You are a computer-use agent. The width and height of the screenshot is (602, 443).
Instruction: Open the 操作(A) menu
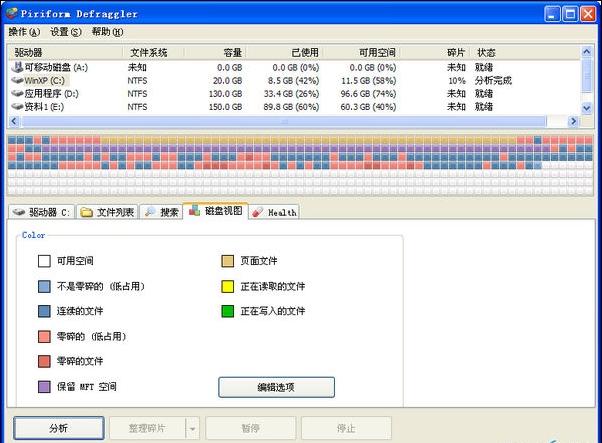click(24, 32)
